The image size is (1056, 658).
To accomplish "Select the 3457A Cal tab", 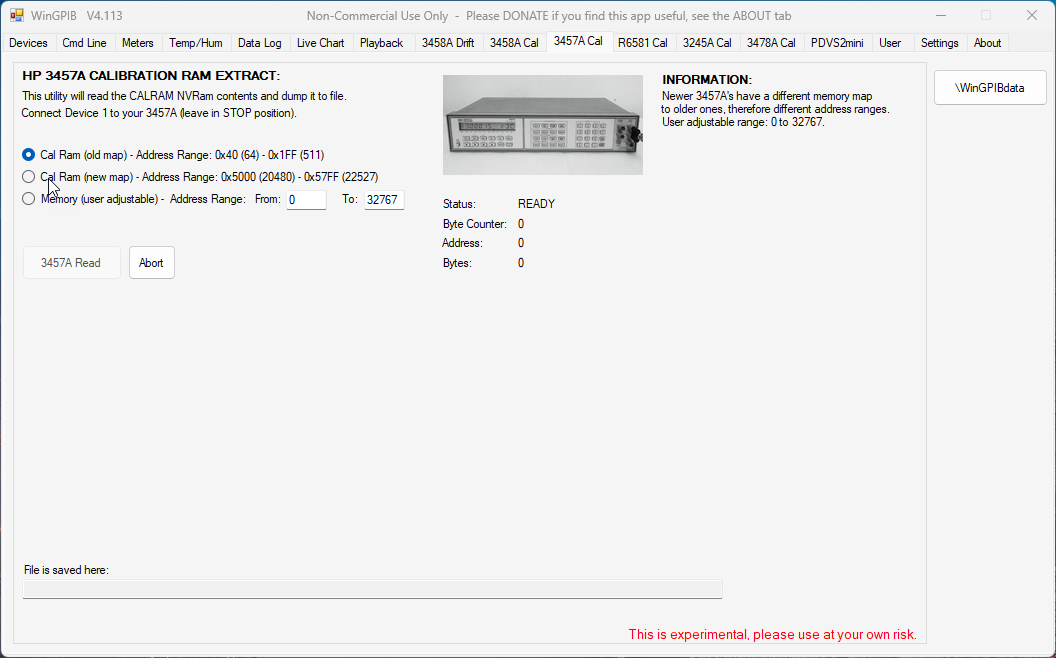I will click(x=579, y=41).
